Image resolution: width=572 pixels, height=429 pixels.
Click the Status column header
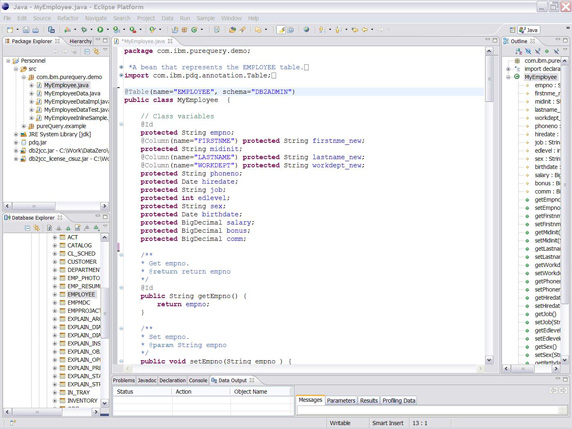coord(142,391)
